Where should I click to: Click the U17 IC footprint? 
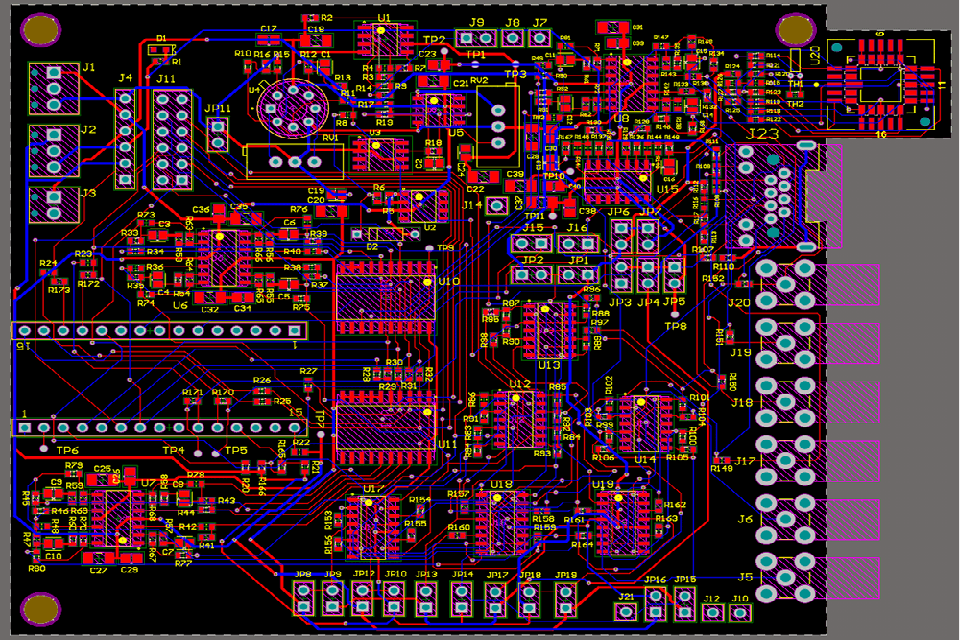[x=373, y=527]
